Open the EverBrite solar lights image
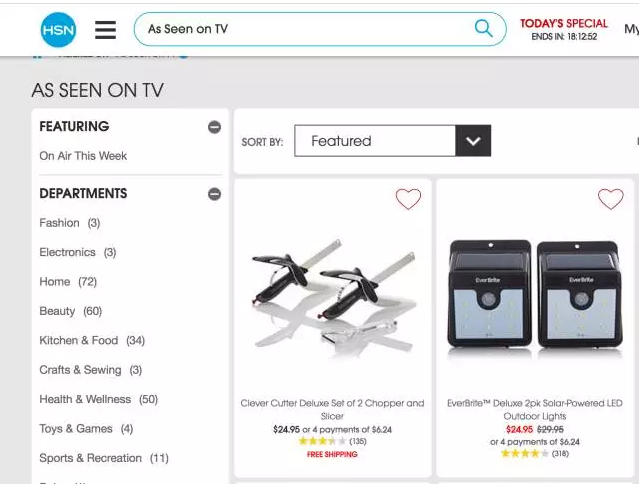 coord(535,294)
